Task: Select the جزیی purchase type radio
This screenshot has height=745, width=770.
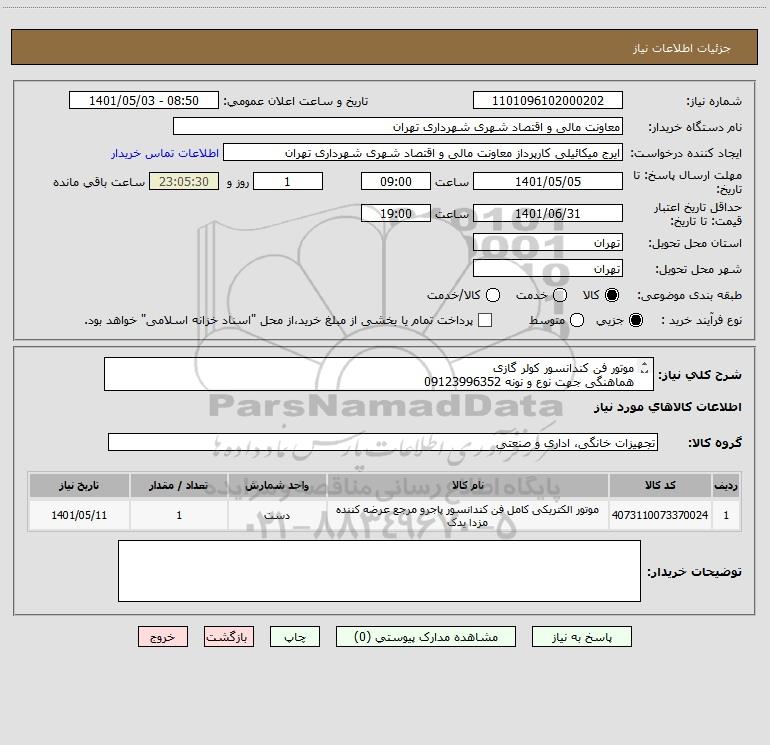Action: (636, 320)
